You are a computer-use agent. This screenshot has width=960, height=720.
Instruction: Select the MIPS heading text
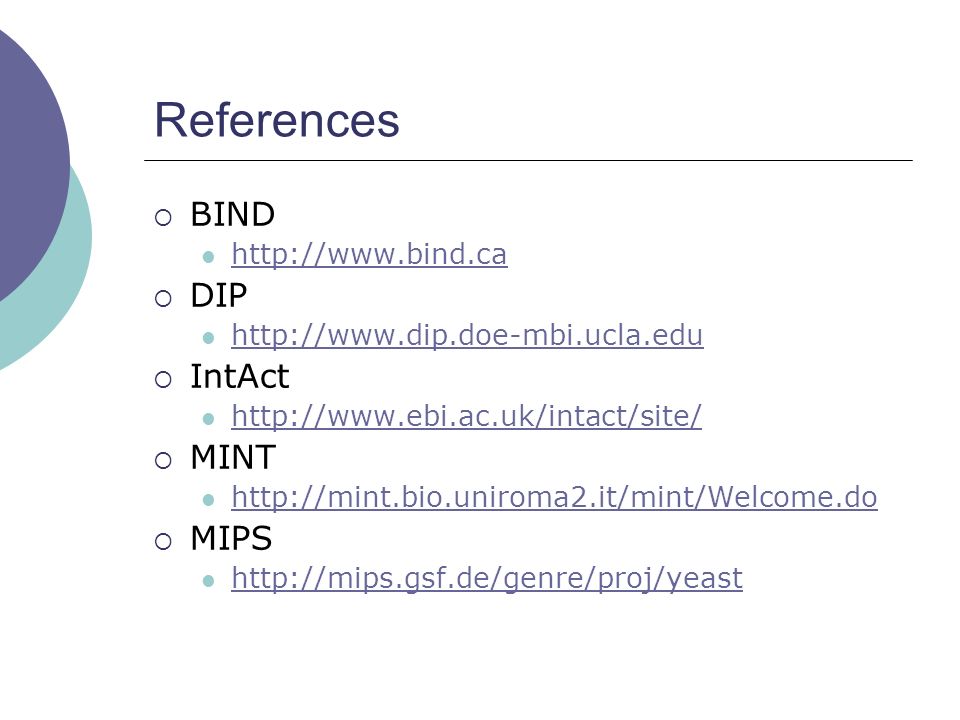pos(231,538)
